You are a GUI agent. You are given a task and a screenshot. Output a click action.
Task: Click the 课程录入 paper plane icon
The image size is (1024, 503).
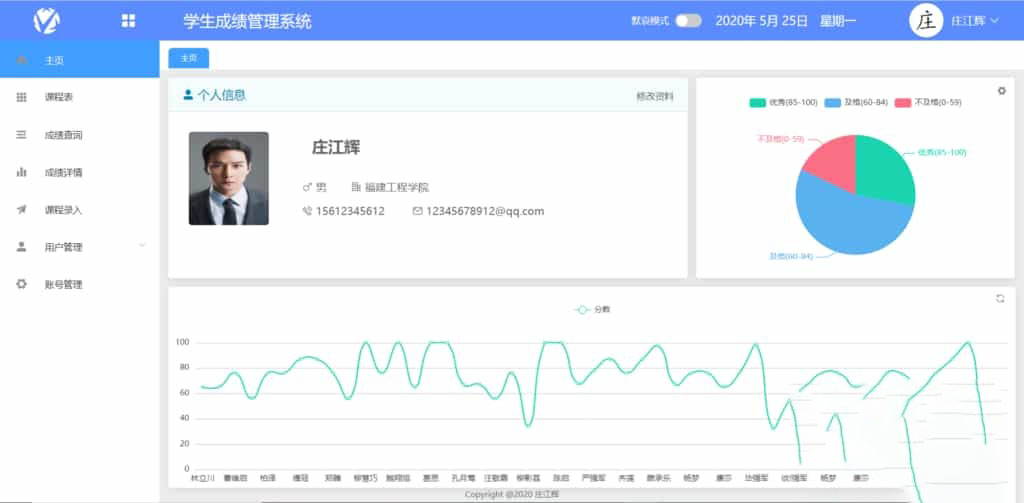point(22,210)
